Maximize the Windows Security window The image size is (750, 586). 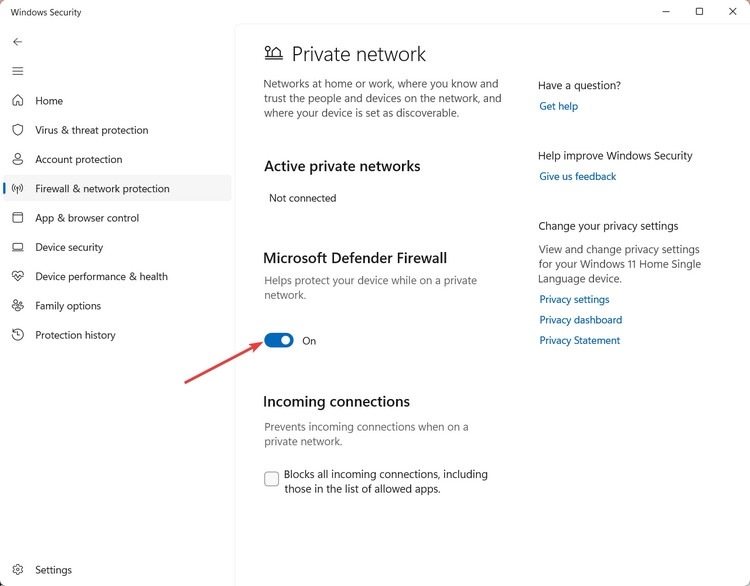pos(699,11)
